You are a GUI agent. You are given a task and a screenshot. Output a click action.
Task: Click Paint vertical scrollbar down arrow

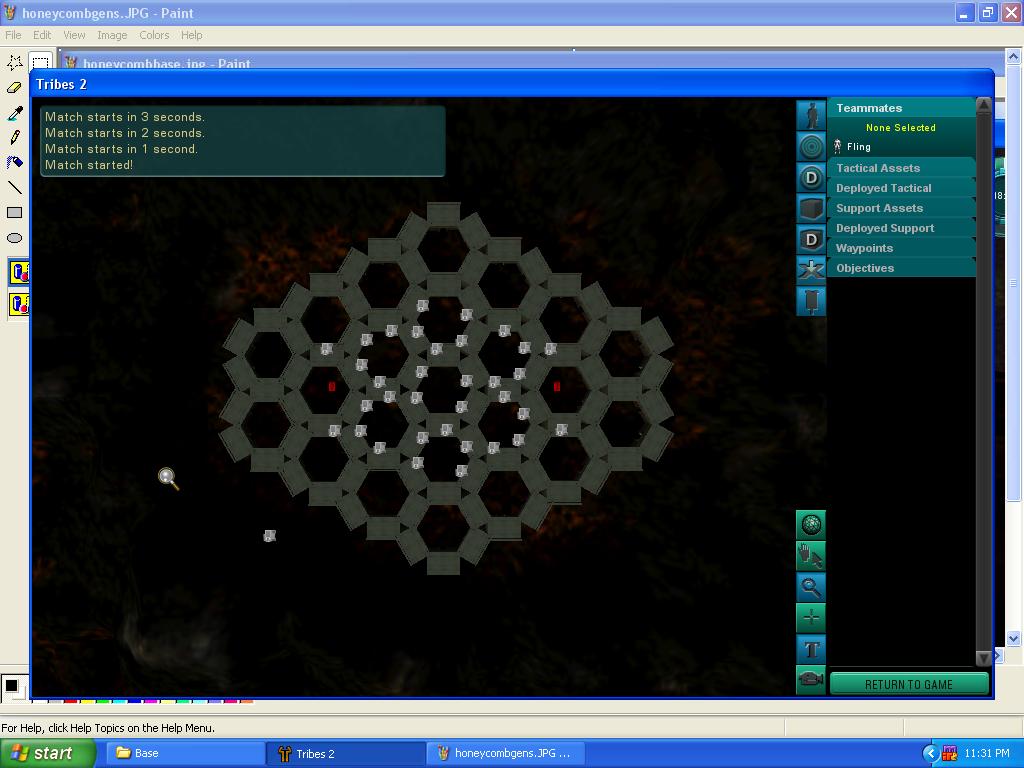pos(1014,639)
